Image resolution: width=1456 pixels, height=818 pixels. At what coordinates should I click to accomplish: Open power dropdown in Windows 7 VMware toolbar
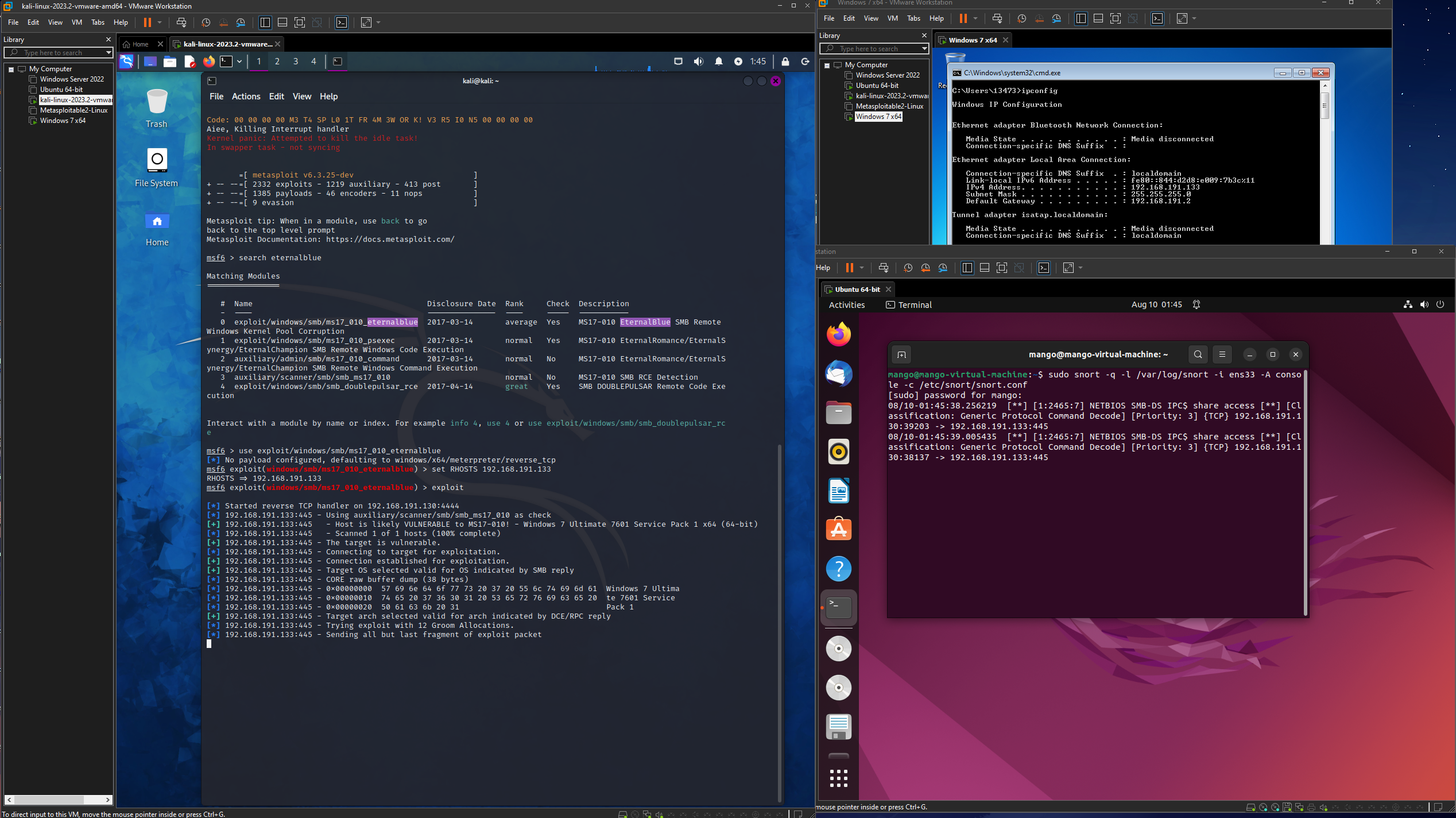(x=975, y=18)
